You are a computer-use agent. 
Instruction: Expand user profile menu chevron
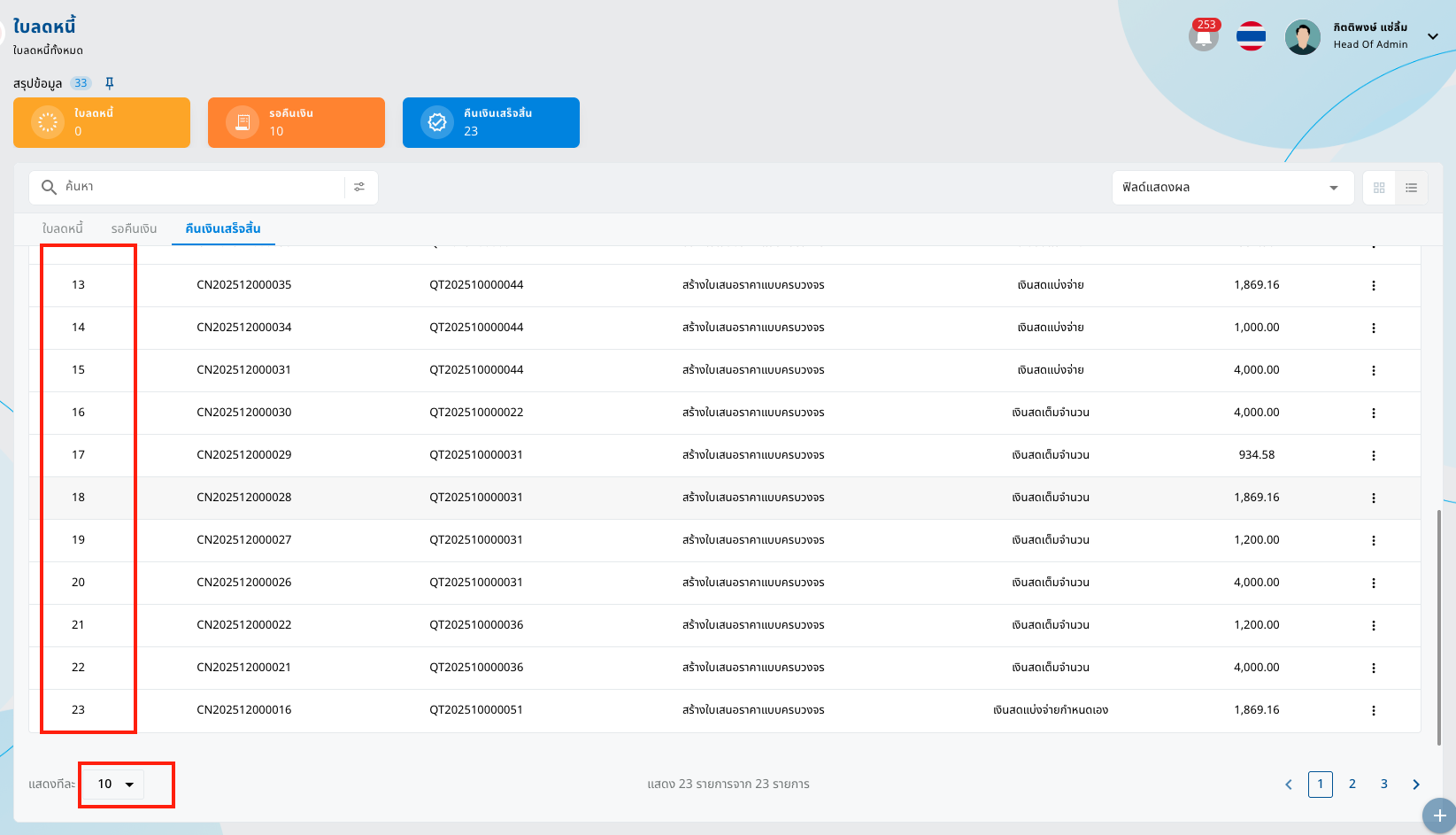click(1432, 36)
